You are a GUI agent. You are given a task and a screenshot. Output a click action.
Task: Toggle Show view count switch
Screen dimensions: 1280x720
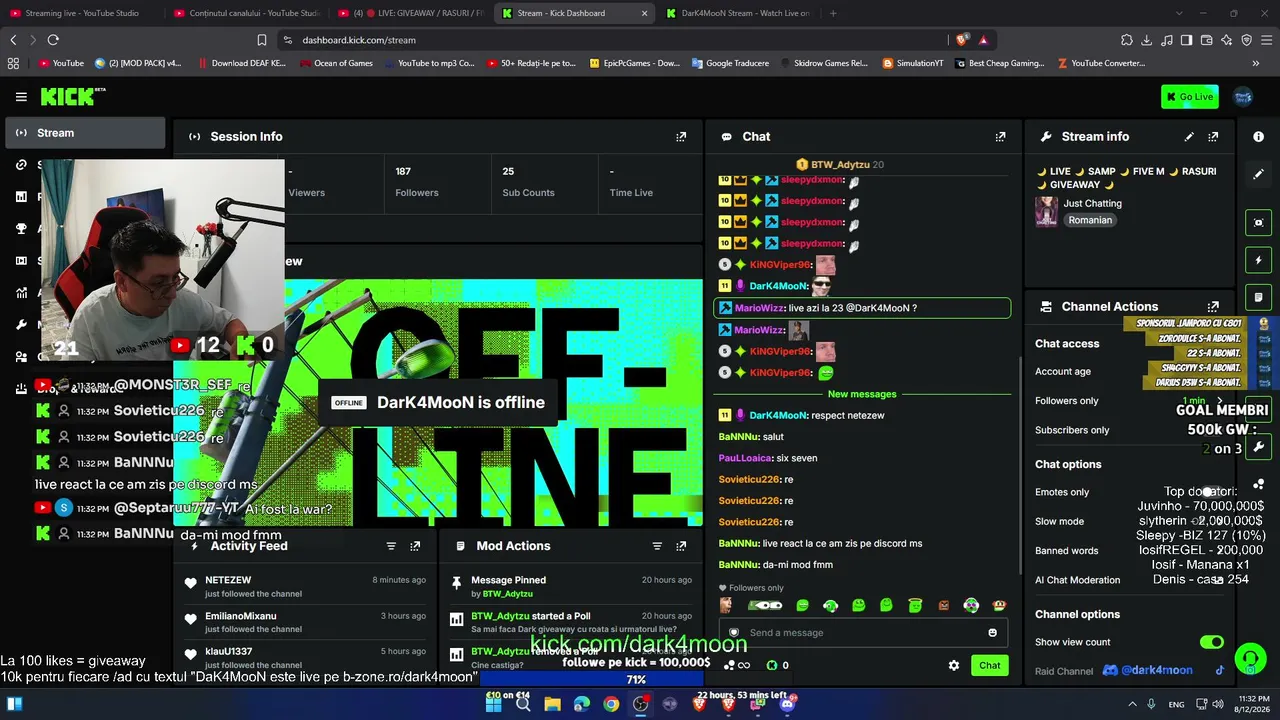click(x=1211, y=642)
